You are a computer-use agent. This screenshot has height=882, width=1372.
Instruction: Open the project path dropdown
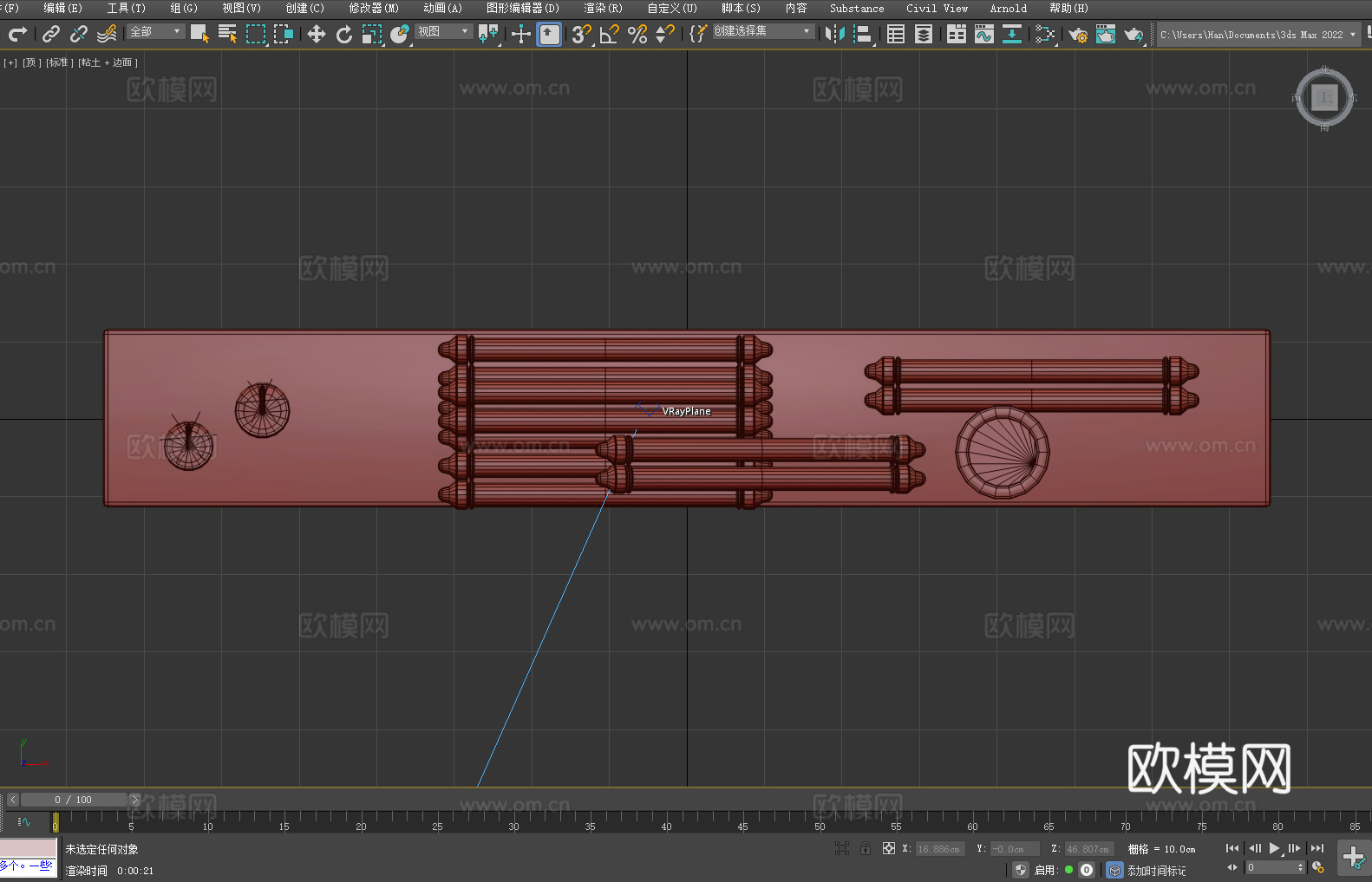(1258, 35)
